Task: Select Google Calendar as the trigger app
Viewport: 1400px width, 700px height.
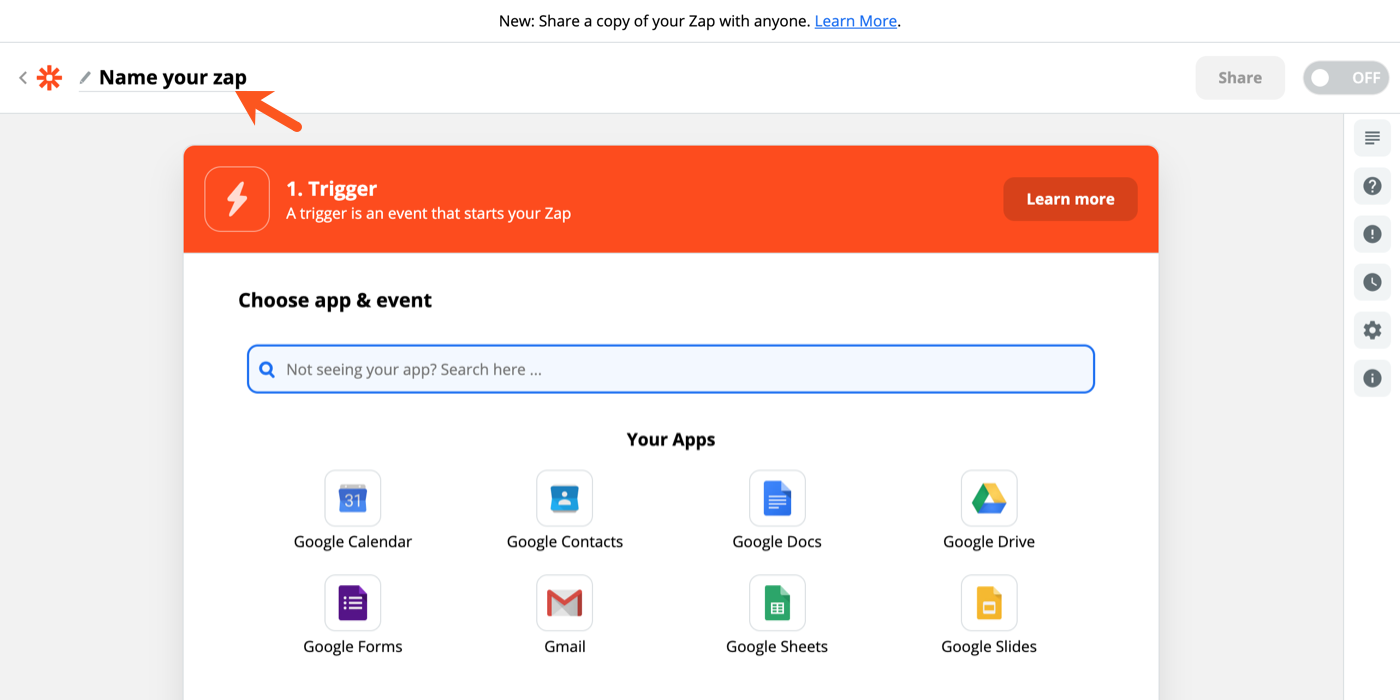Action: 352,498
